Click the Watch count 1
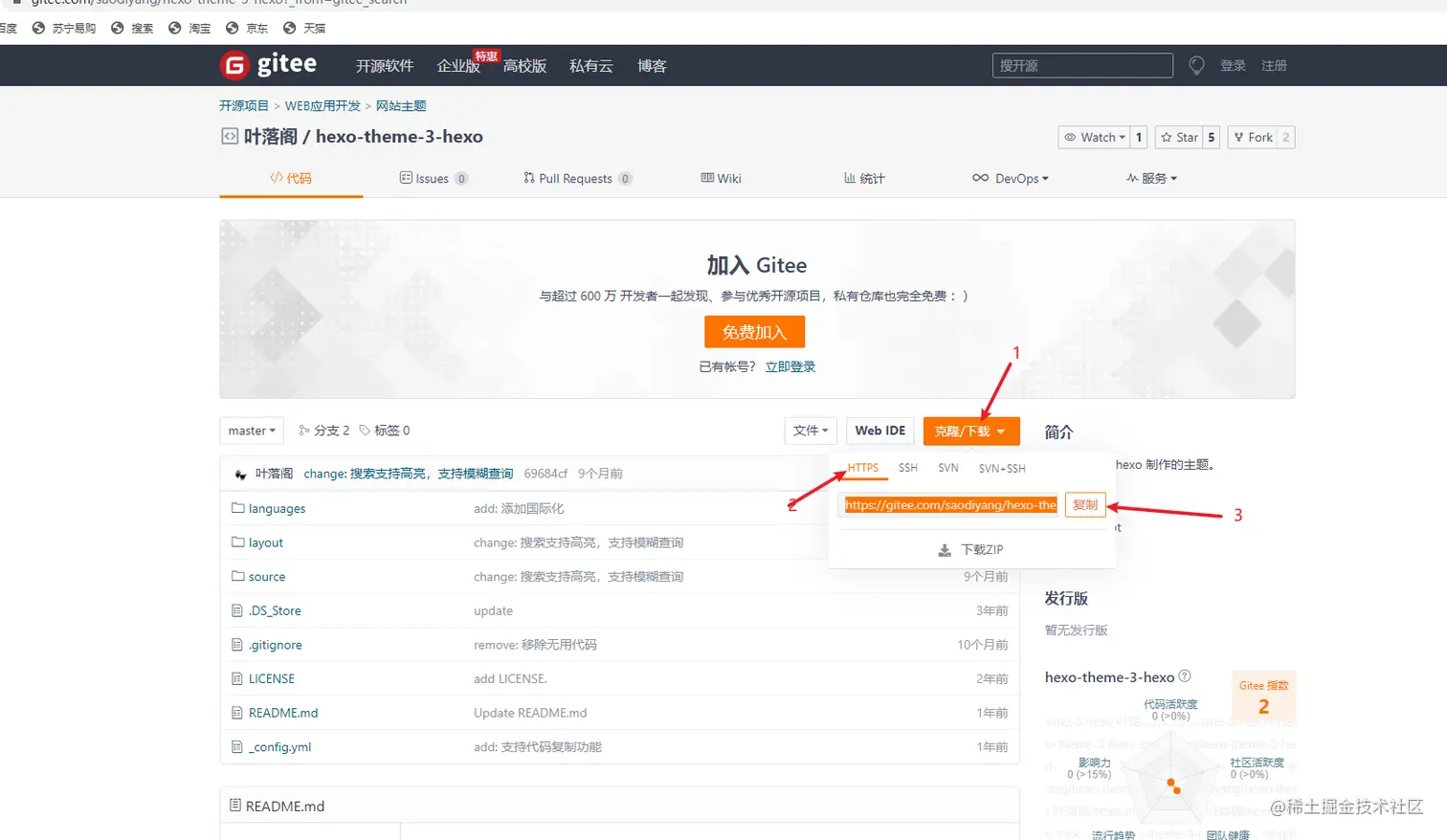 click(1139, 137)
